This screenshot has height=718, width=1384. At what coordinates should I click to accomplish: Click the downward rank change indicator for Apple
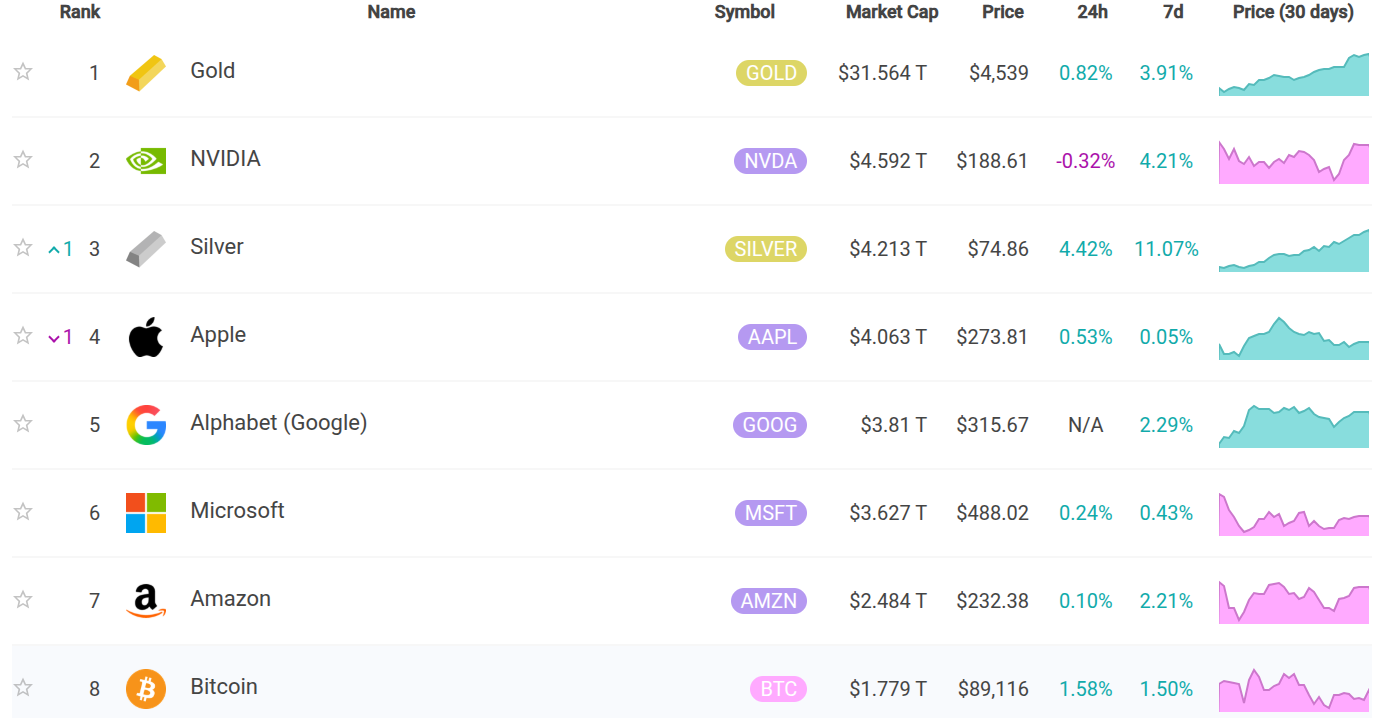coord(61,337)
